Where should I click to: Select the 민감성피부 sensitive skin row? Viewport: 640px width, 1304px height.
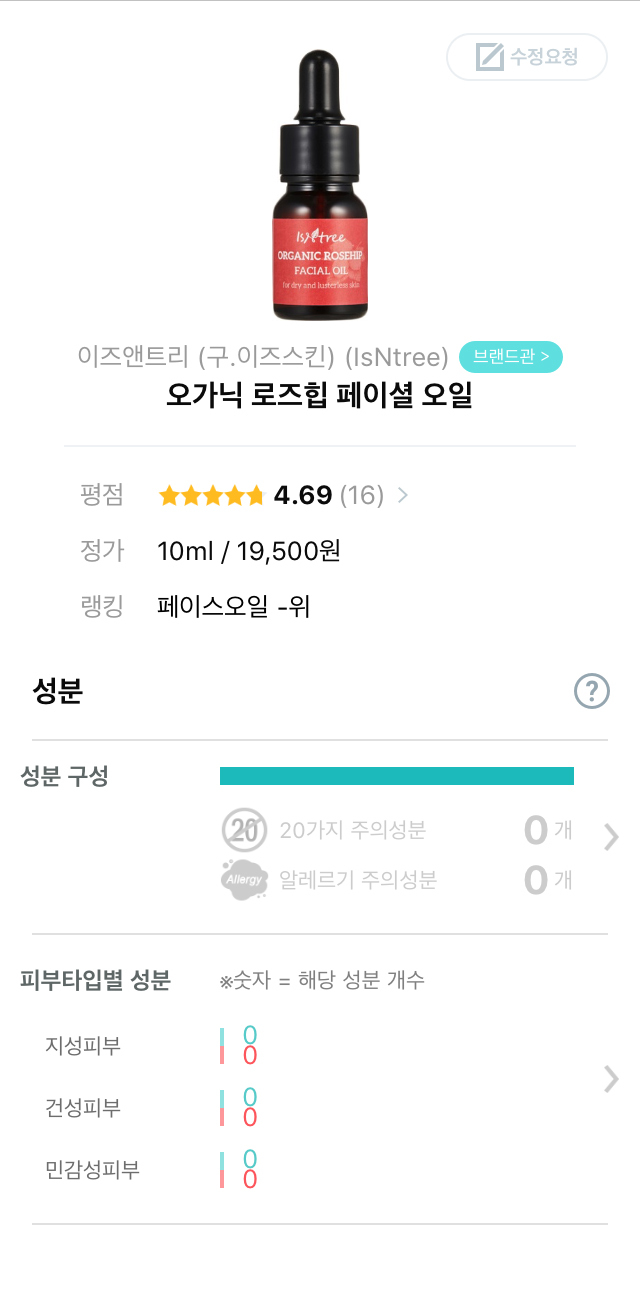(93, 1170)
